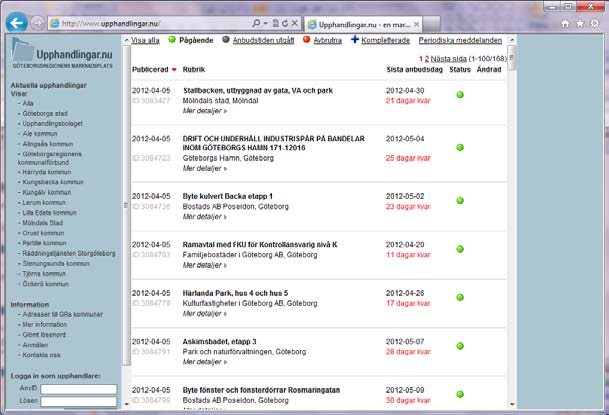
Task: Click the Rubrik column header
Action: click(x=193, y=69)
